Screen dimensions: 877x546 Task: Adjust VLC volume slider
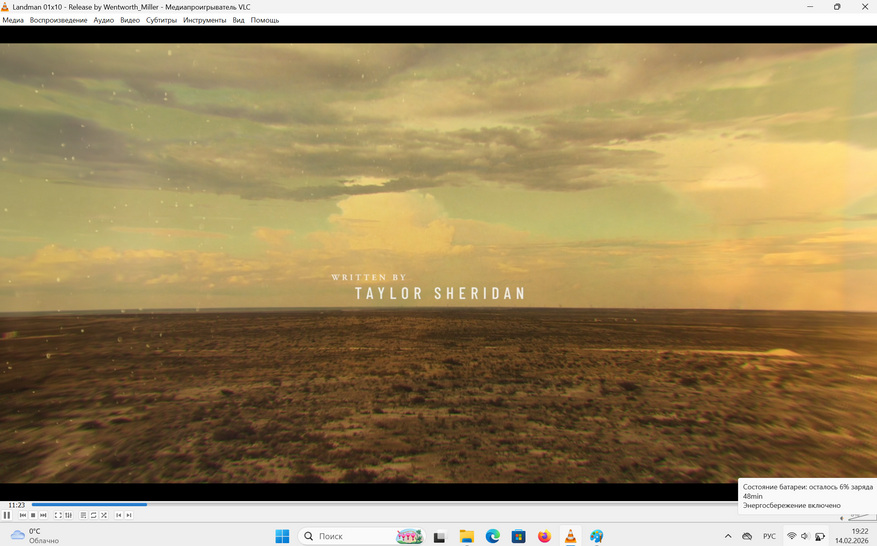(861, 517)
